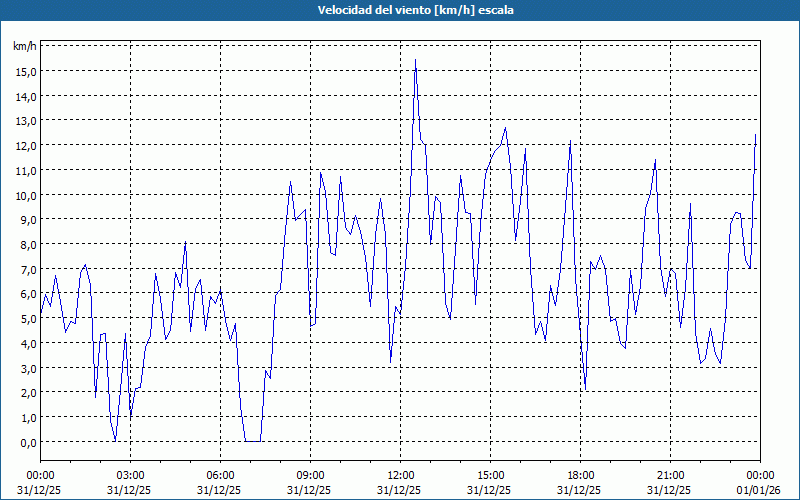Select the 13,0 y-axis label
The image size is (800, 500).
click(x=26, y=121)
